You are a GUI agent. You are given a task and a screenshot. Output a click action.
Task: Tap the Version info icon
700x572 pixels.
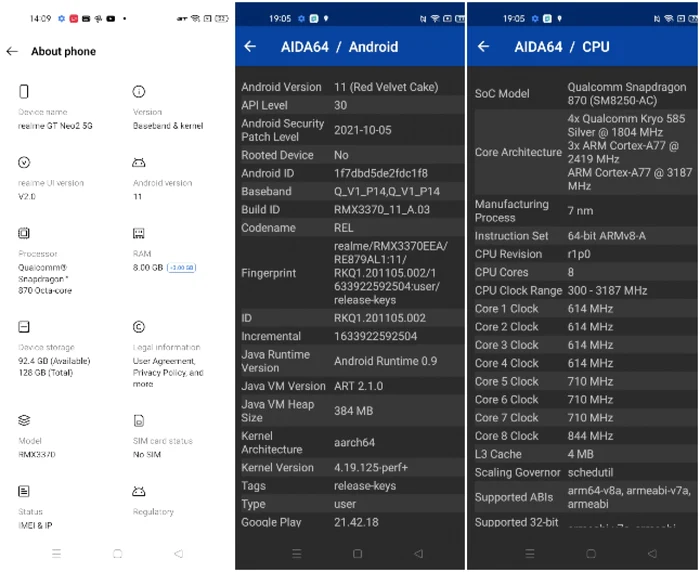click(139, 92)
